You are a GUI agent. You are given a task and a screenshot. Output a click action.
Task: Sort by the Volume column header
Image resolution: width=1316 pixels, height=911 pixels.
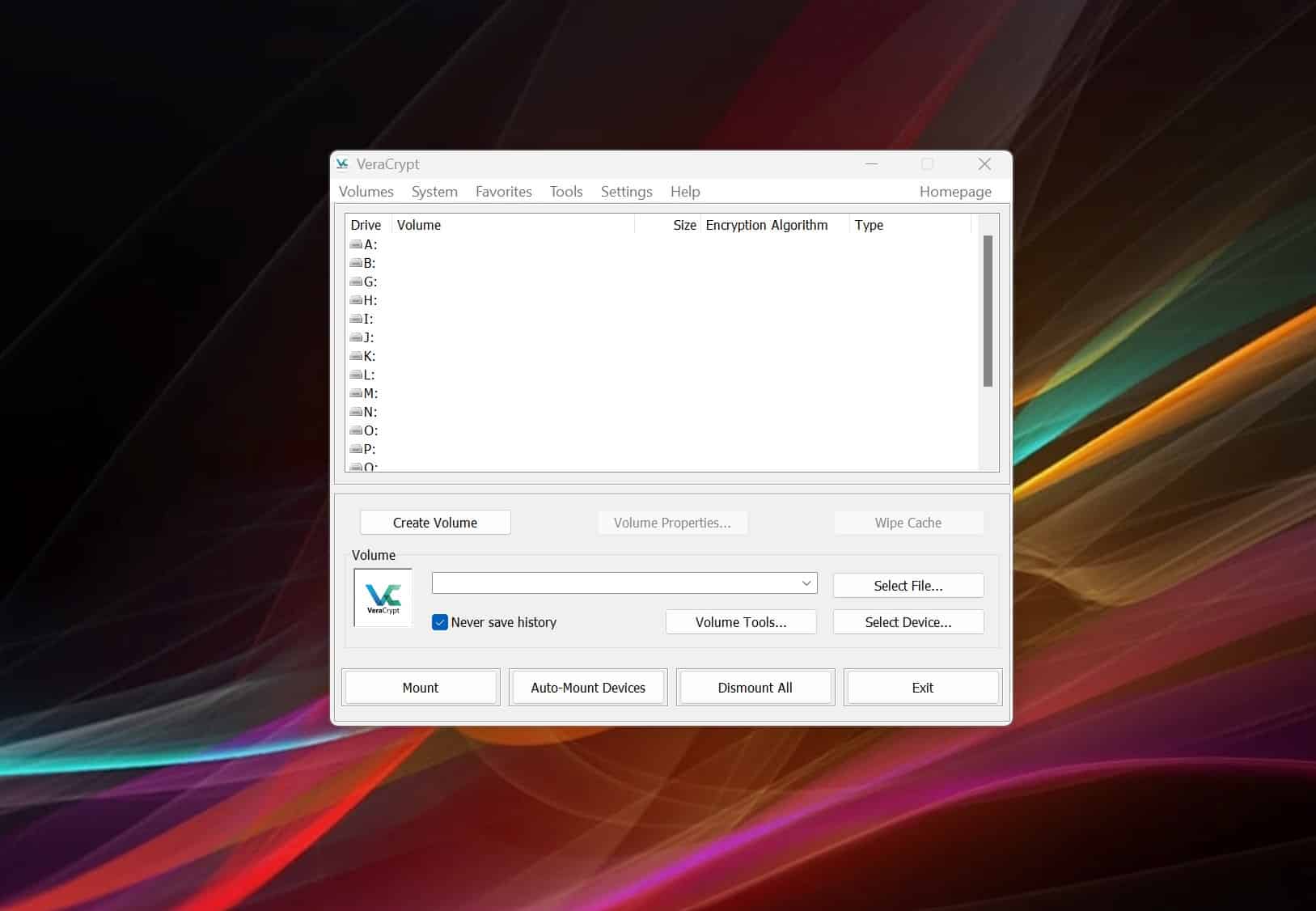click(x=514, y=225)
